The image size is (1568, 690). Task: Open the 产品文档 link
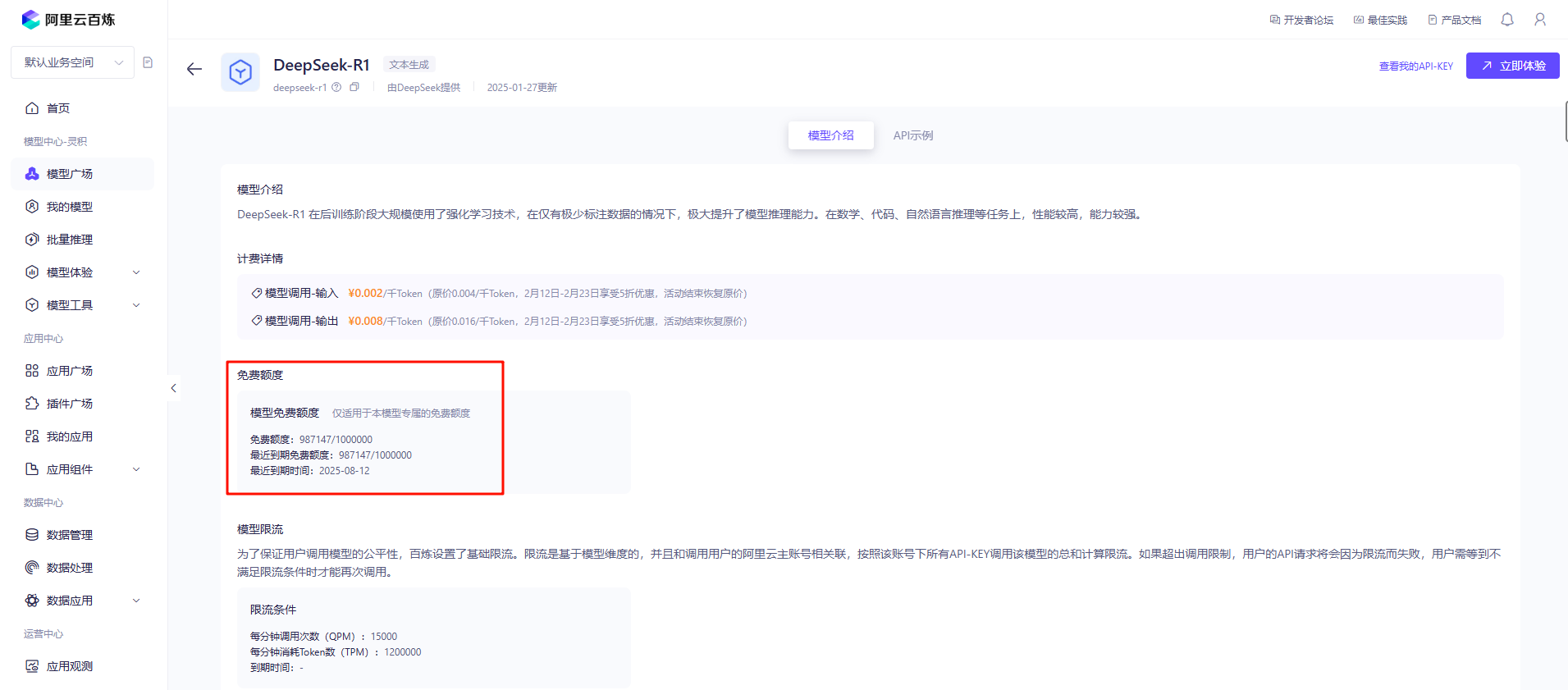coord(1454,20)
